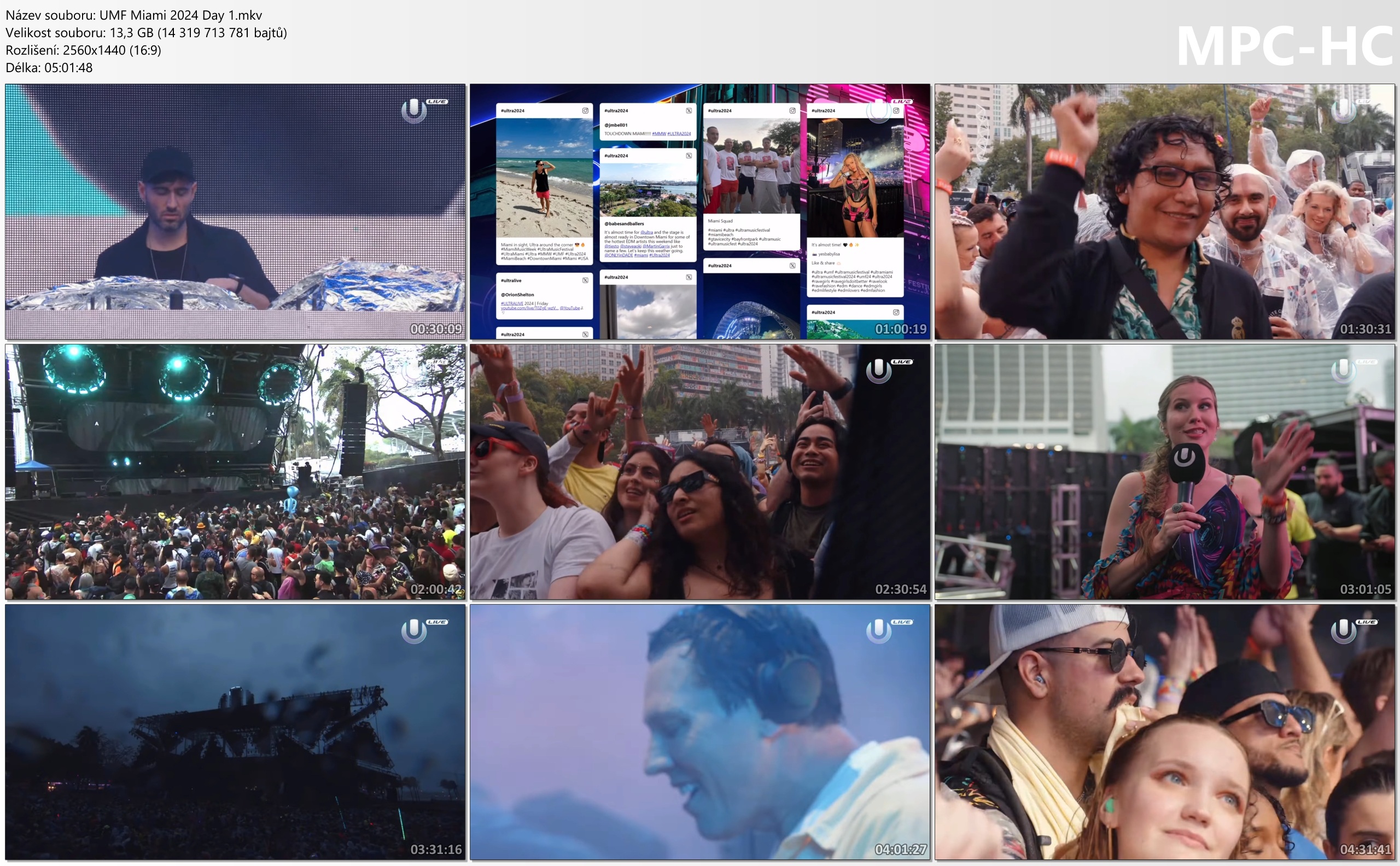Screen dimensions: 1400x866
Task: Click the Instagram icon on the beach photo card
Action: (x=585, y=110)
